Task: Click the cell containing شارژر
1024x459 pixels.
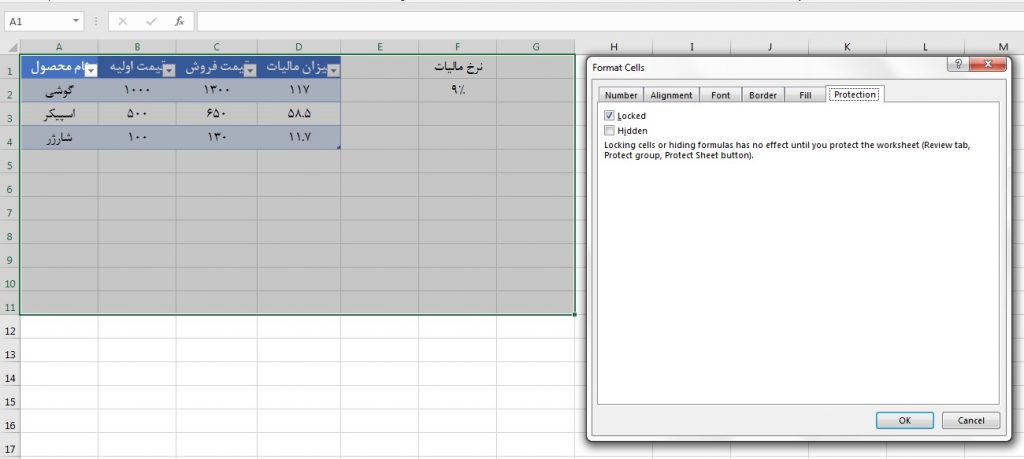Action: pos(59,138)
